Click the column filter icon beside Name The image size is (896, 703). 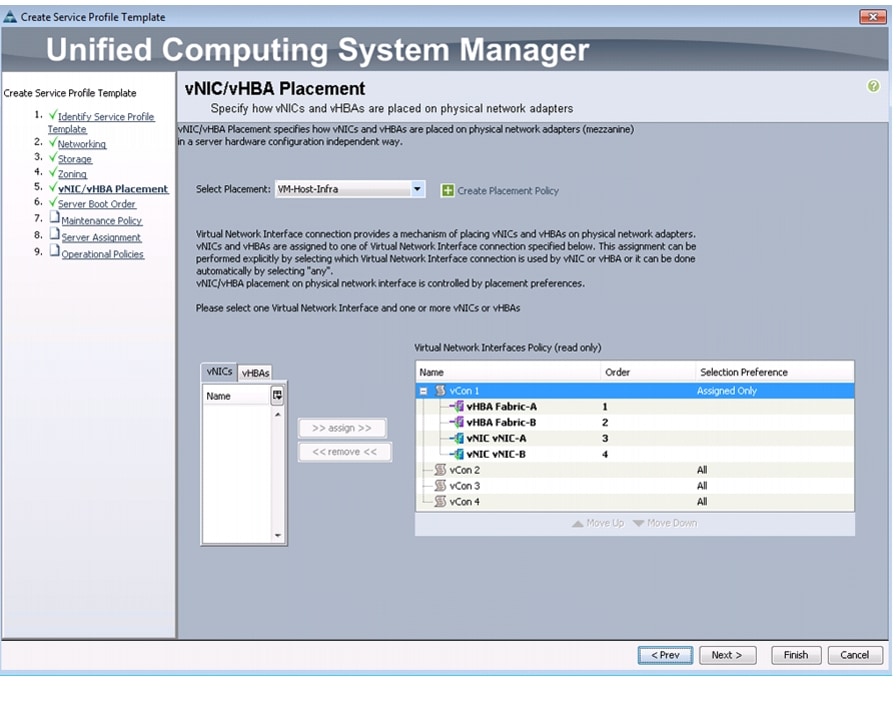click(277, 396)
